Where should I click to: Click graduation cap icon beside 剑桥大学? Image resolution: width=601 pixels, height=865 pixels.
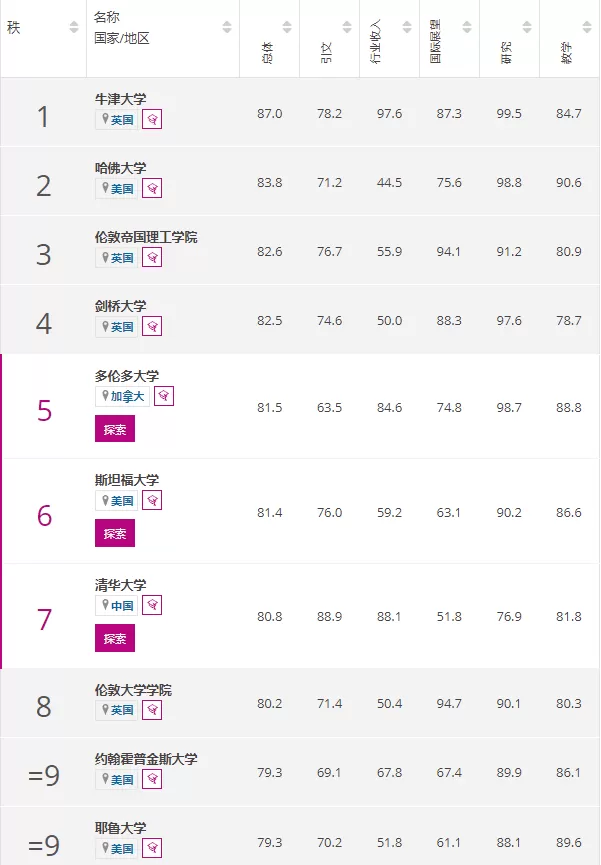point(152,326)
